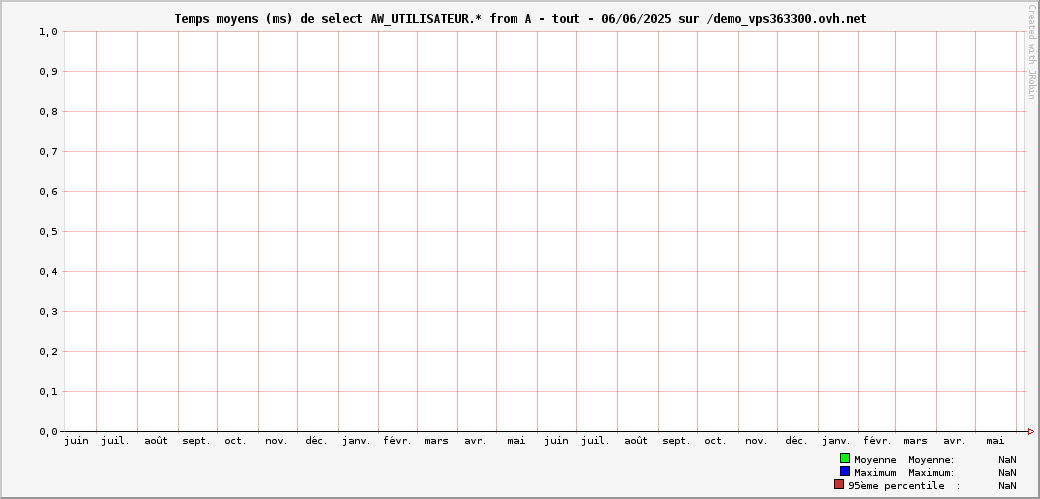Click the second 'janv.' x-axis label
The height and width of the screenshot is (499, 1040).
[x=836, y=441]
